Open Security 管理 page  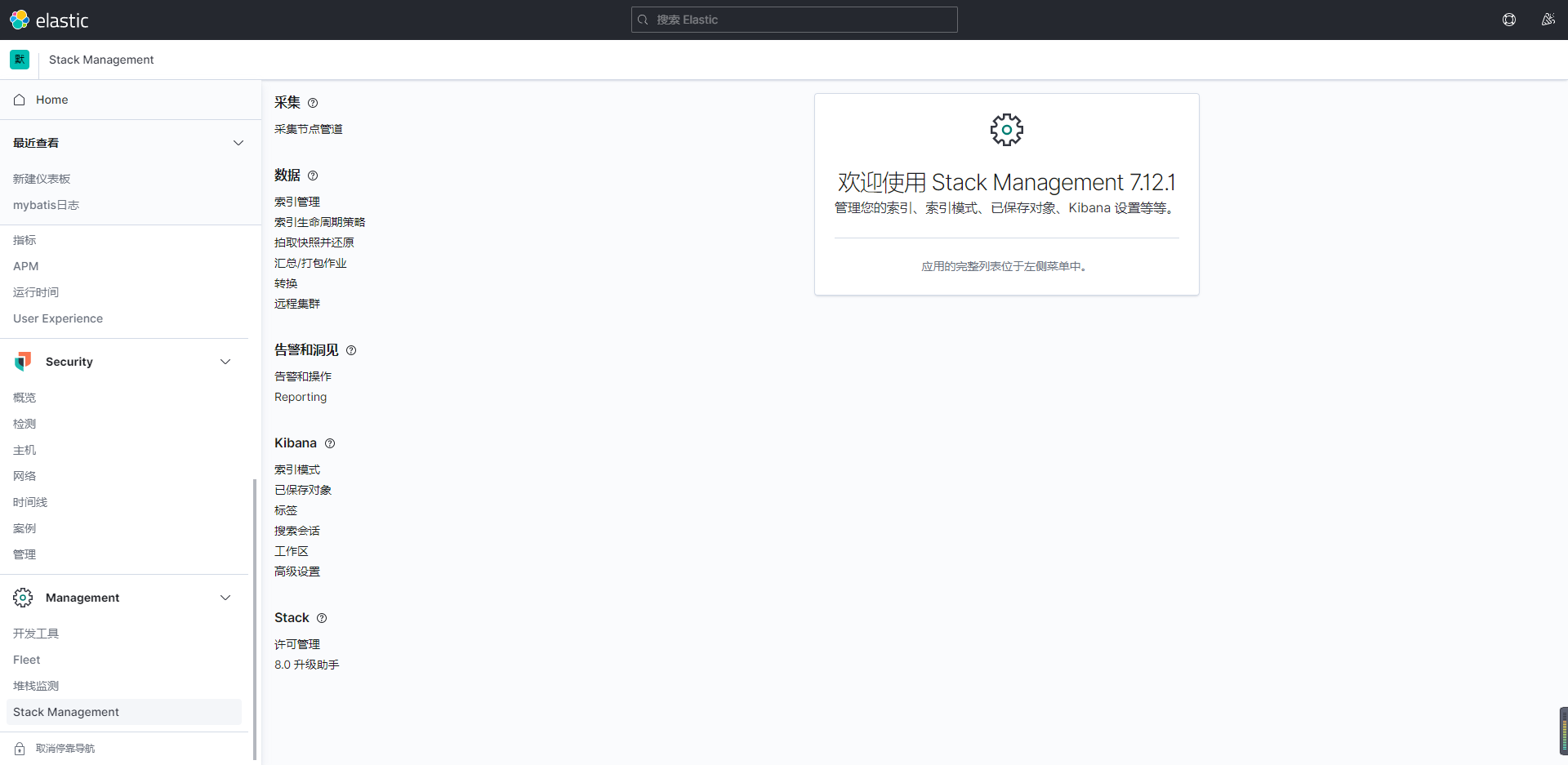point(24,554)
